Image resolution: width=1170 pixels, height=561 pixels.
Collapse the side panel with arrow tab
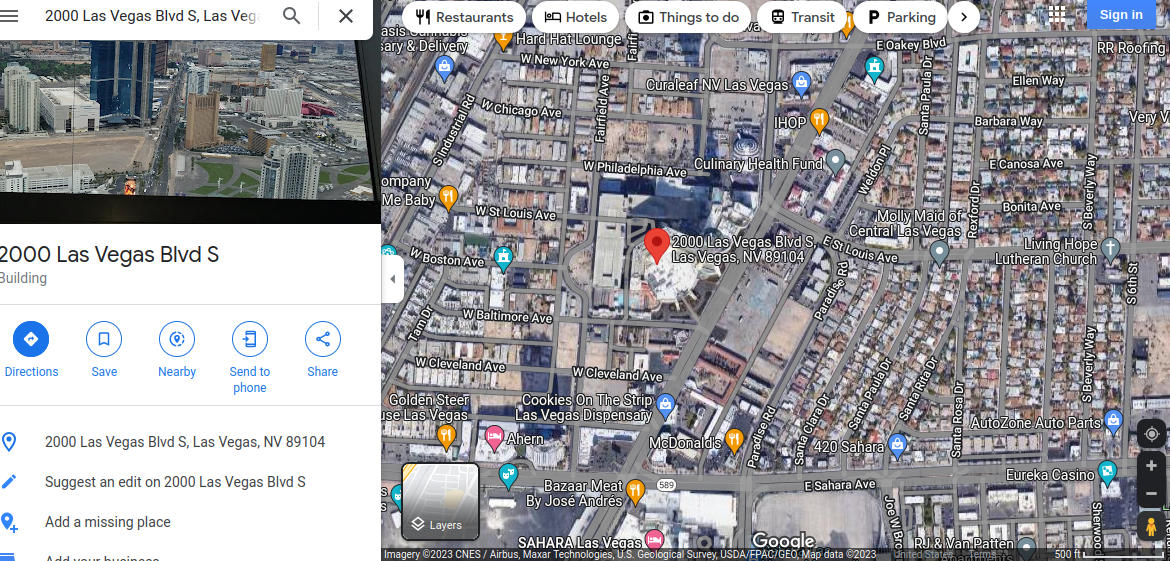click(392, 279)
